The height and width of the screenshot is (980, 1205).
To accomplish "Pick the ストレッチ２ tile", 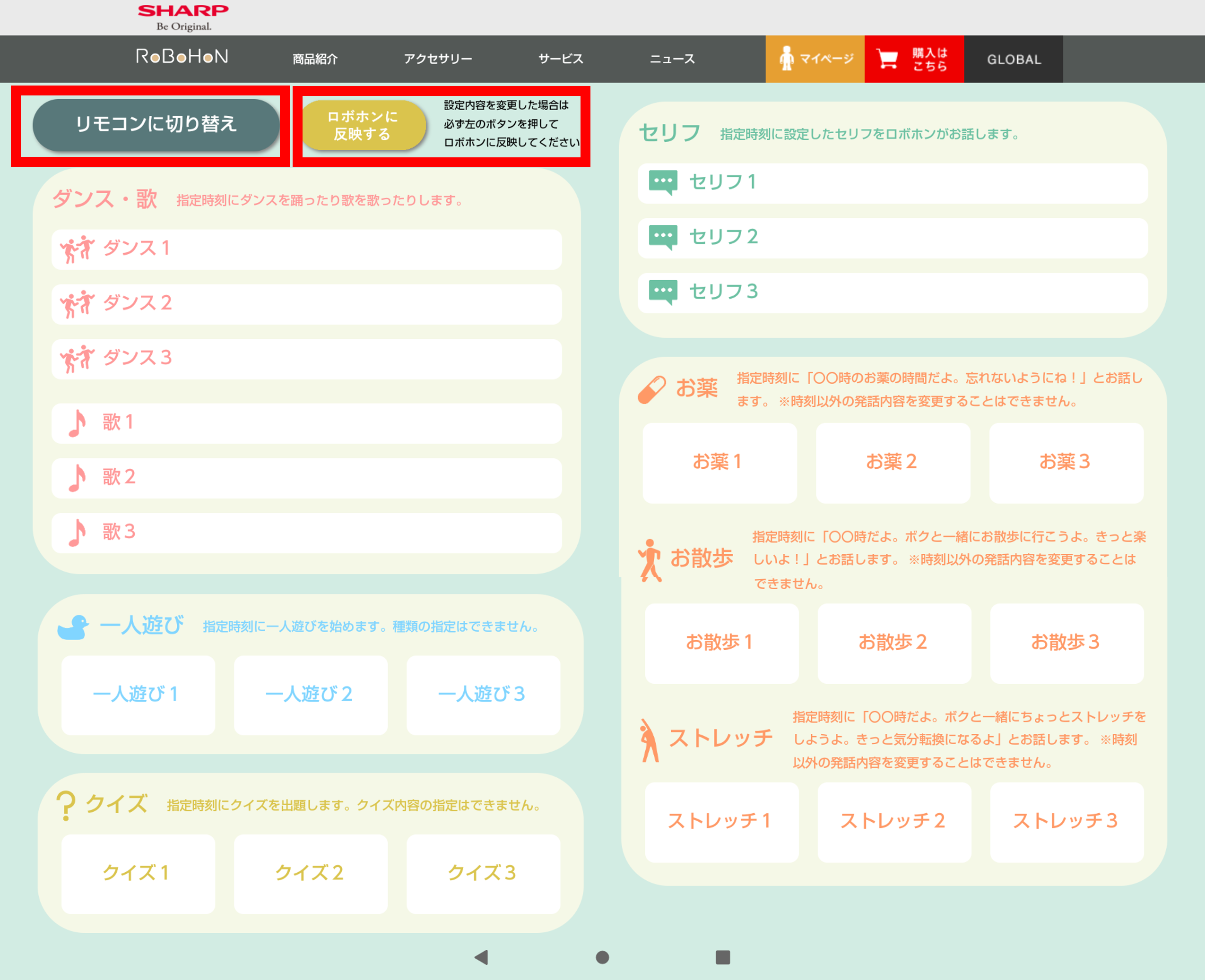I will 894,822.
